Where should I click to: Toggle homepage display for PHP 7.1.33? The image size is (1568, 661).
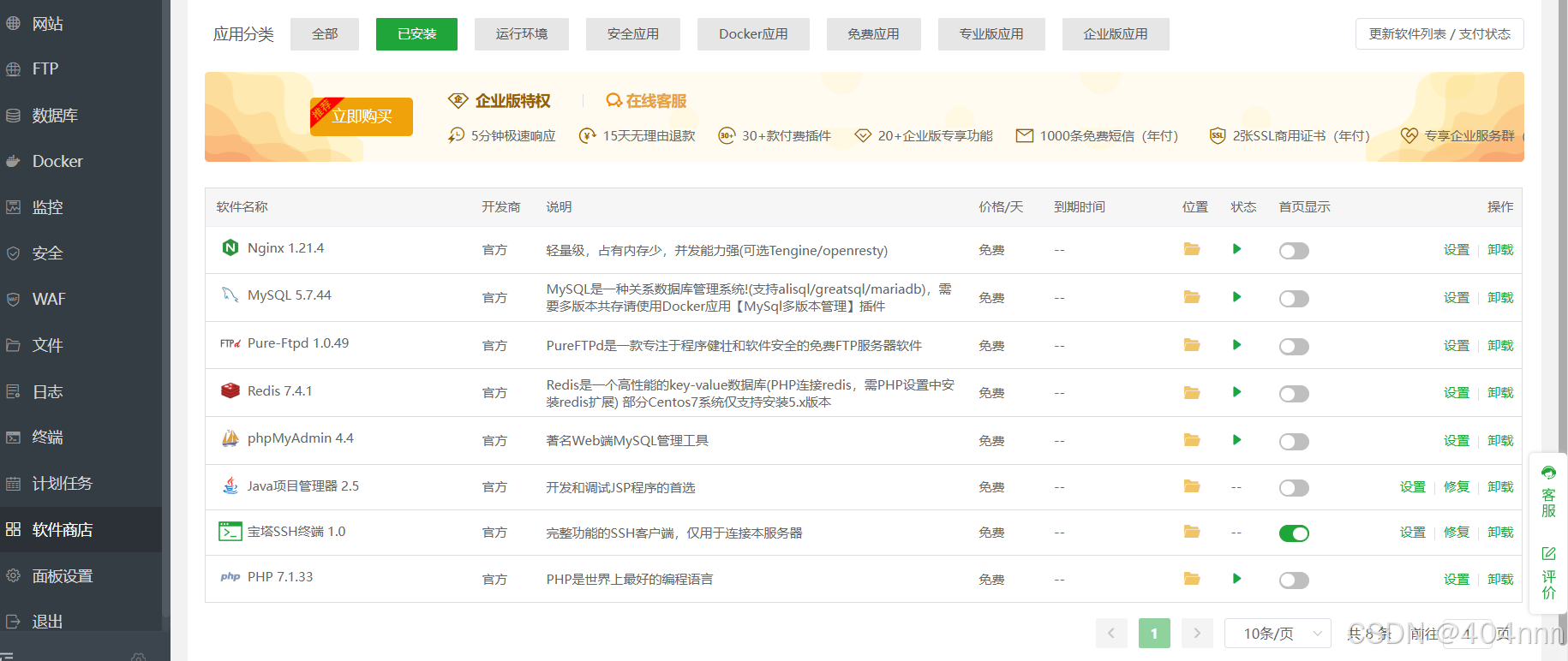pos(1294,581)
